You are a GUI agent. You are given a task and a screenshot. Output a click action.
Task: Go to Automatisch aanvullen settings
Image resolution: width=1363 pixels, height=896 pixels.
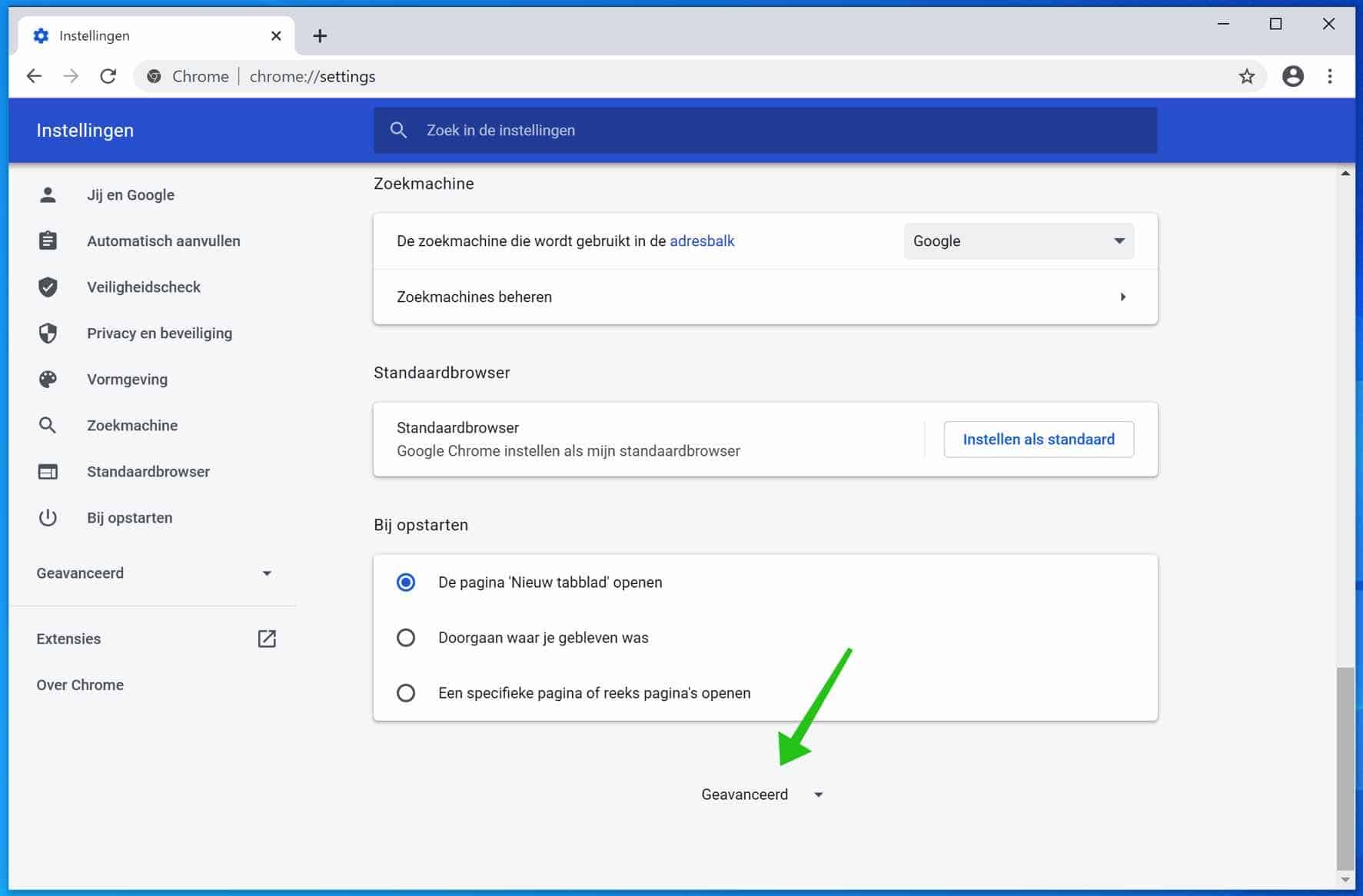coord(164,241)
